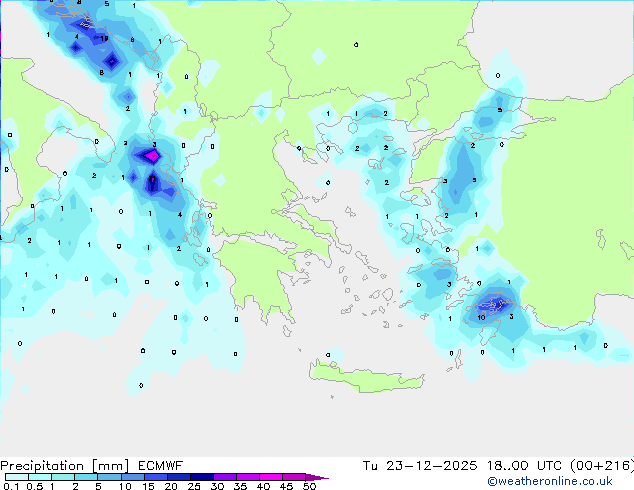
Task: Click the 45–50 mm legend color box
Action: pyautogui.click(x=294, y=477)
